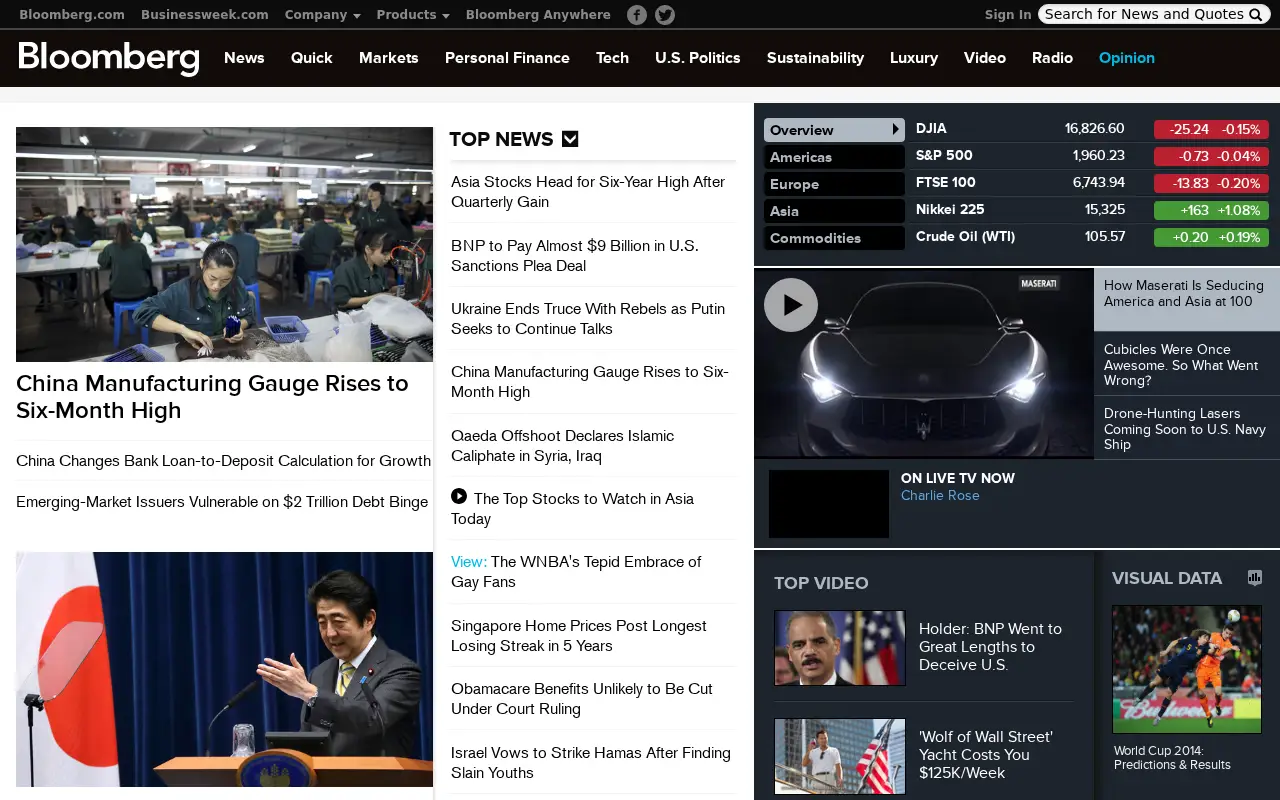Image resolution: width=1280 pixels, height=800 pixels.
Task: Click the Nikkei 225 index name
Action: 950,209
